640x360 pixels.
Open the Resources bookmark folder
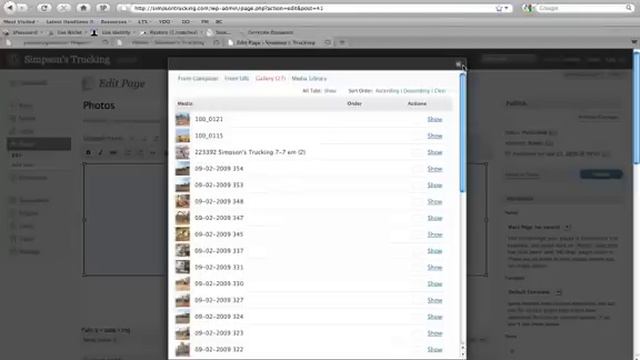[115, 22]
